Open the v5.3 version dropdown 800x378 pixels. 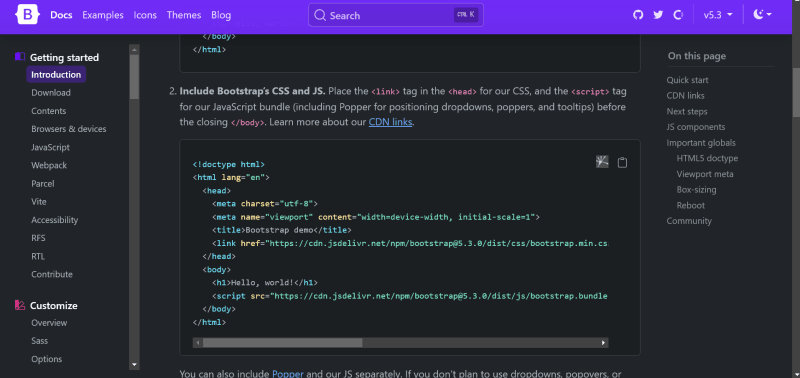[x=718, y=15]
